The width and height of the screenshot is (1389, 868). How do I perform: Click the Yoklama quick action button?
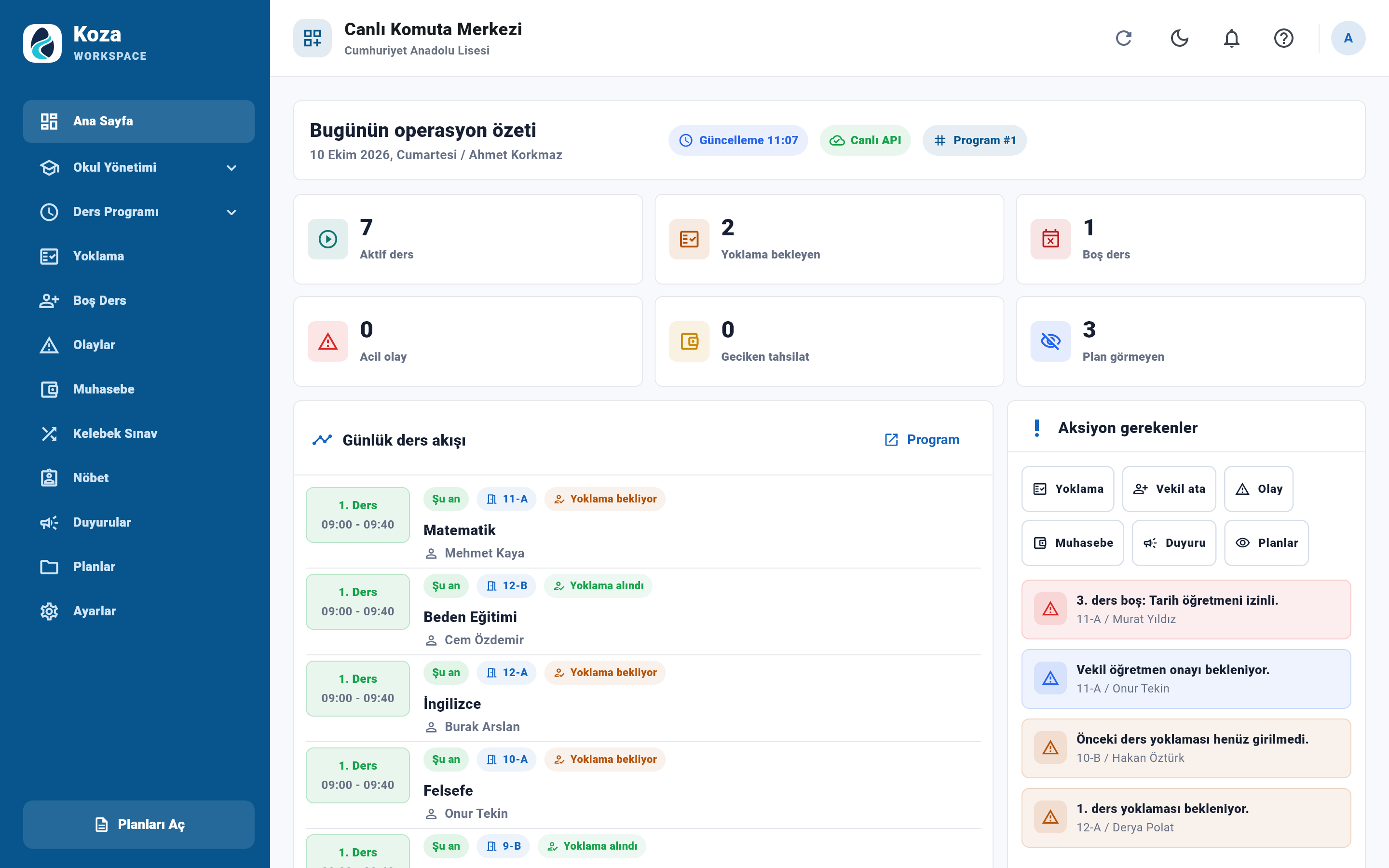click(1068, 488)
